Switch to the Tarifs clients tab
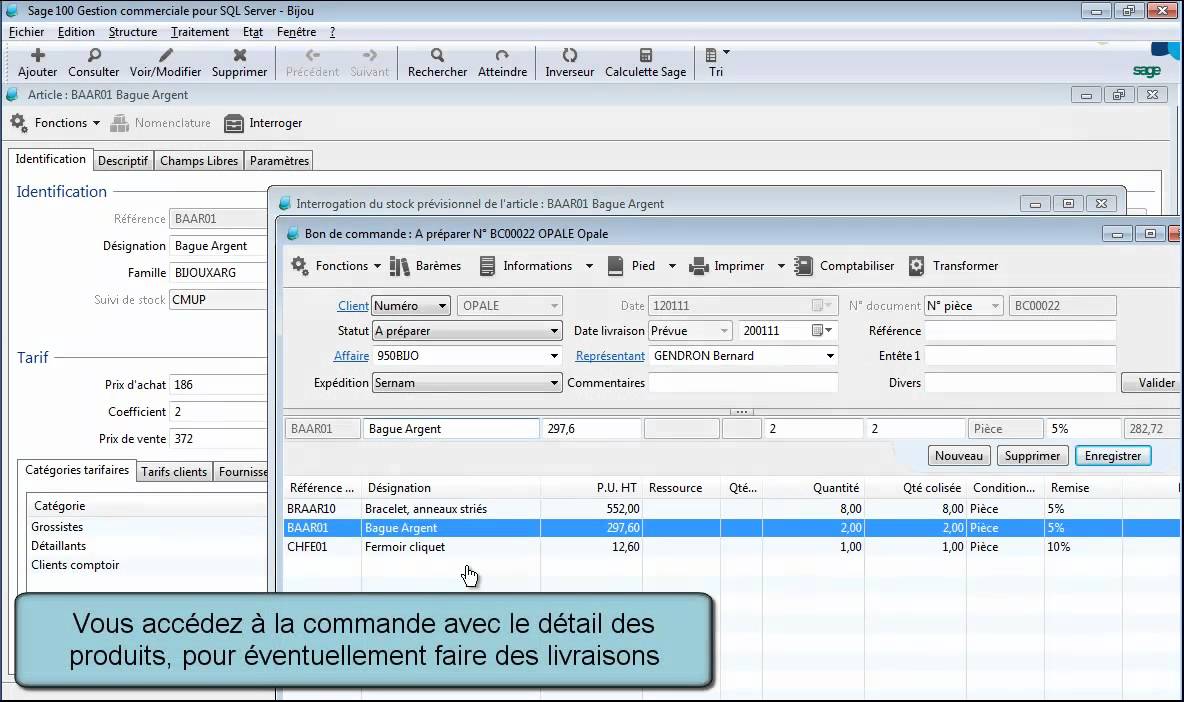This screenshot has width=1184, height=702. tap(174, 472)
